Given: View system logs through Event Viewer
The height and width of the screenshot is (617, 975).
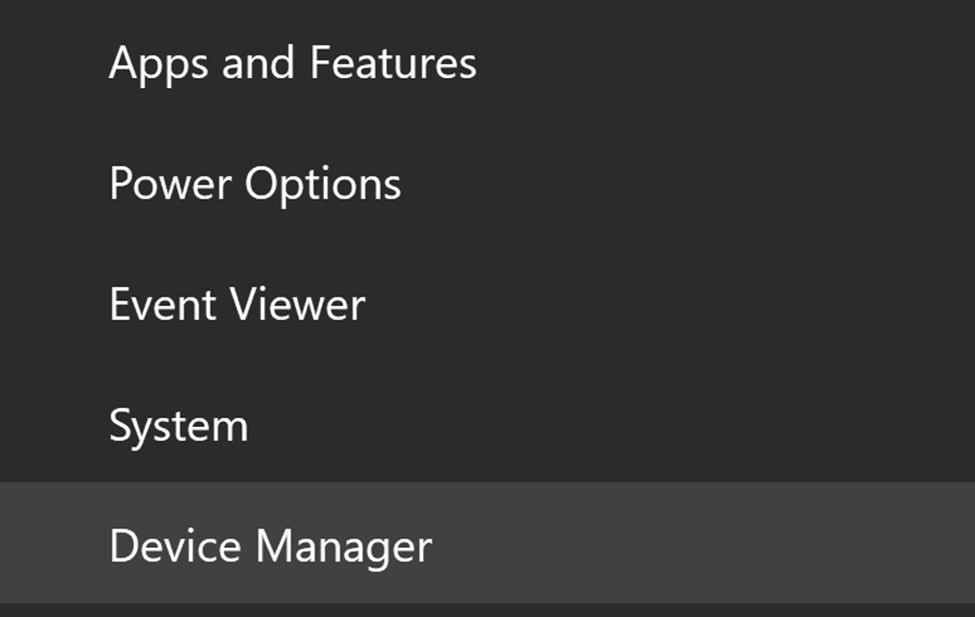Looking at the screenshot, I should coord(237,305).
